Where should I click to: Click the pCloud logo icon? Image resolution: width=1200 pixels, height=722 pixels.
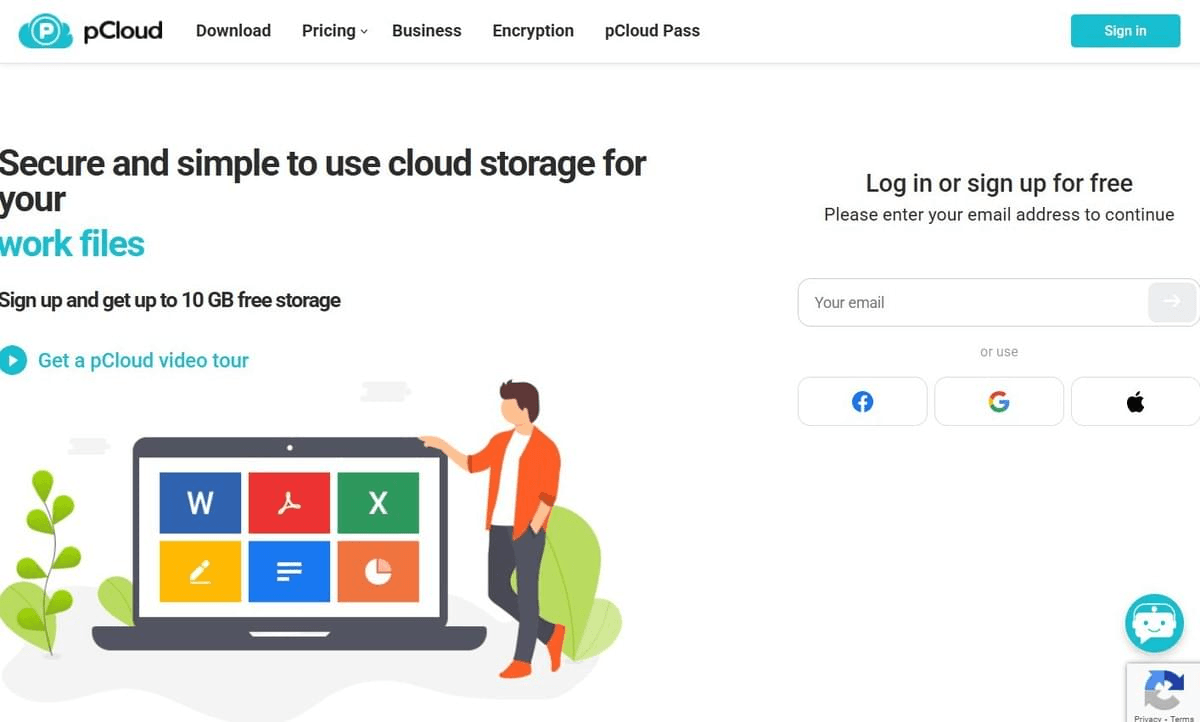pyautogui.click(x=46, y=30)
